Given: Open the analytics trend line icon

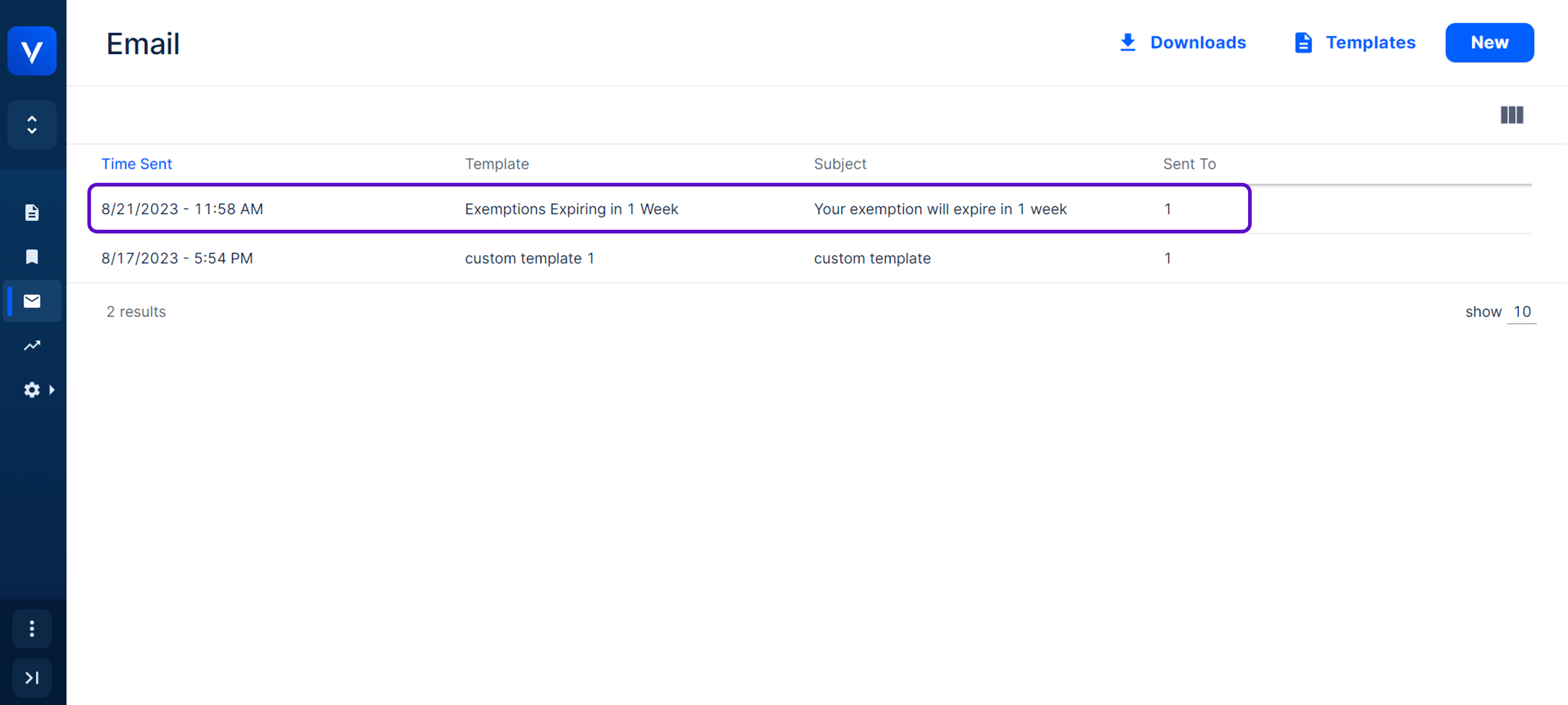Looking at the screenshot, I should 32,346.
